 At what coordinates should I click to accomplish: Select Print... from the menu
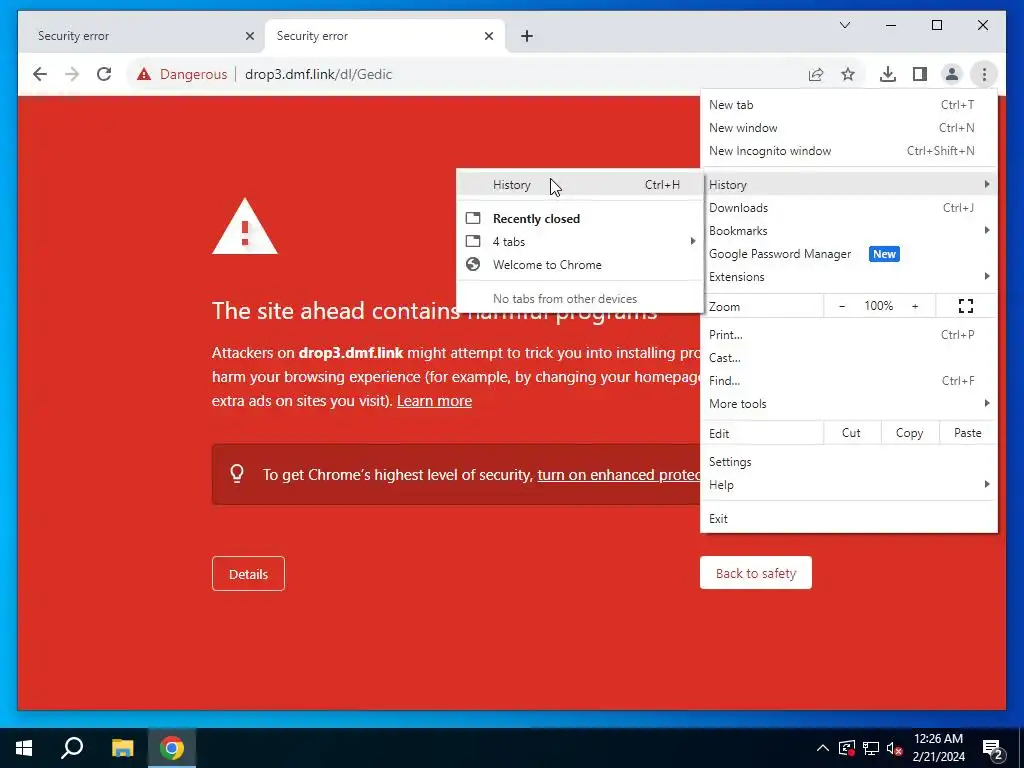pyautogui.click(x=848, y=334)
